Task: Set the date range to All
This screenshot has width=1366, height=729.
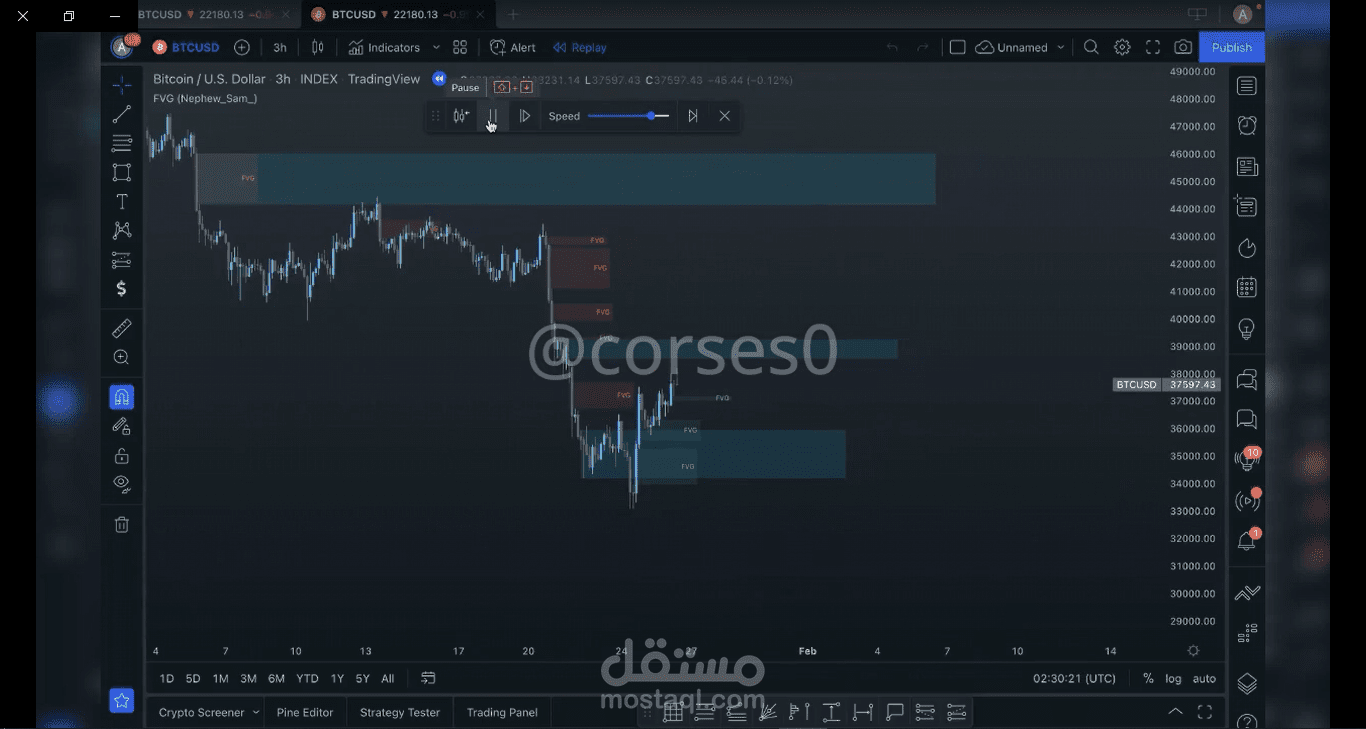Action: coord(387,678)
